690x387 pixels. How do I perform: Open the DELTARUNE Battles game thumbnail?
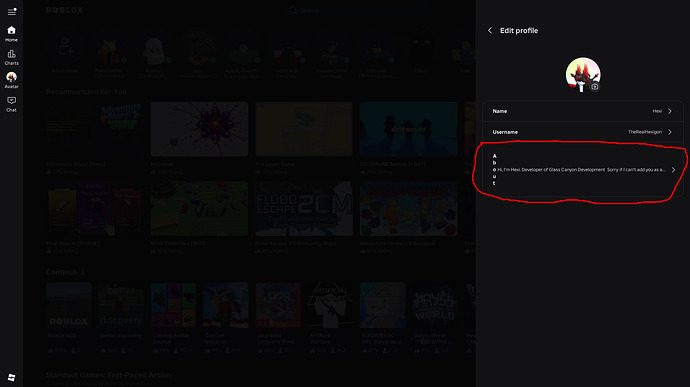[x=408, y=129]
